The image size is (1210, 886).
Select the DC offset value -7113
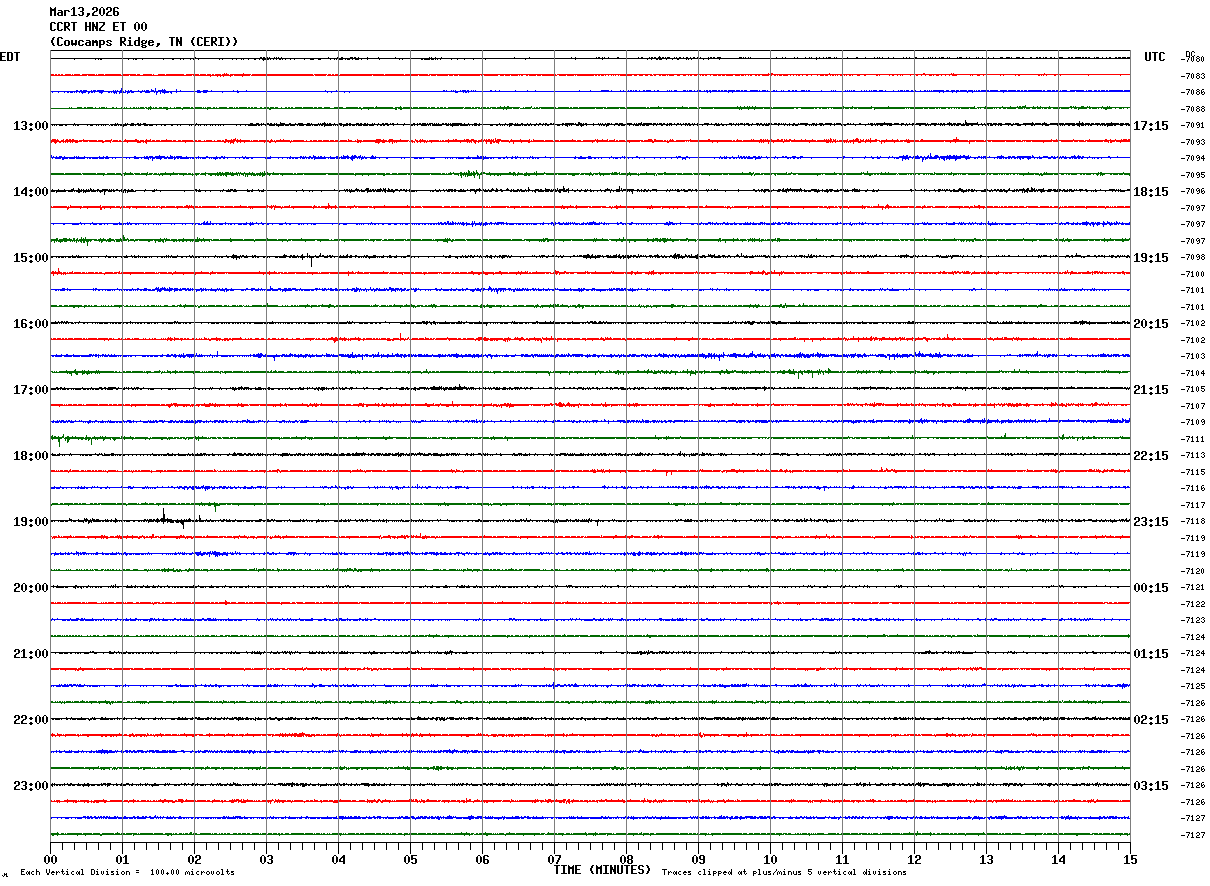point(1193,455)
